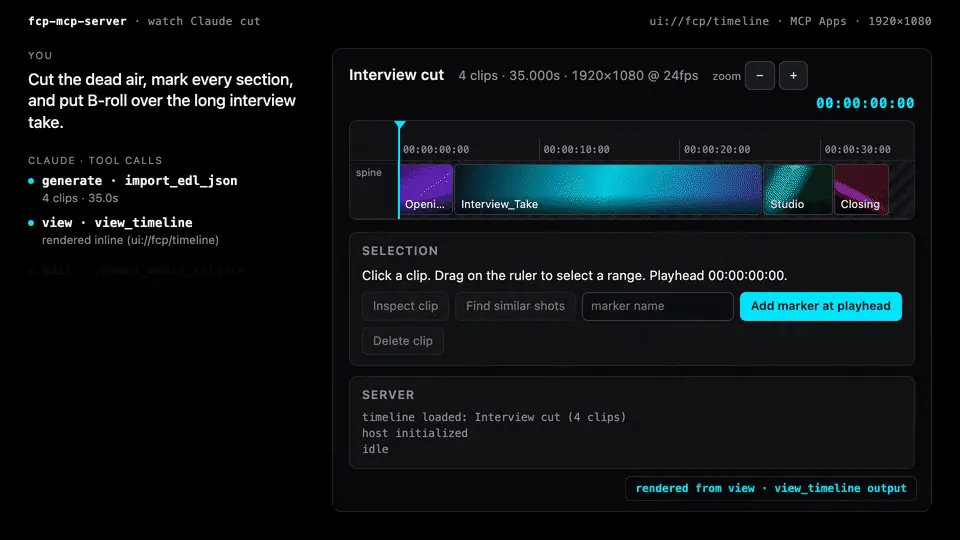Select the Studio clip in timeline
Image resolution: width=960 pixels, height=540 pixels.
798,189
